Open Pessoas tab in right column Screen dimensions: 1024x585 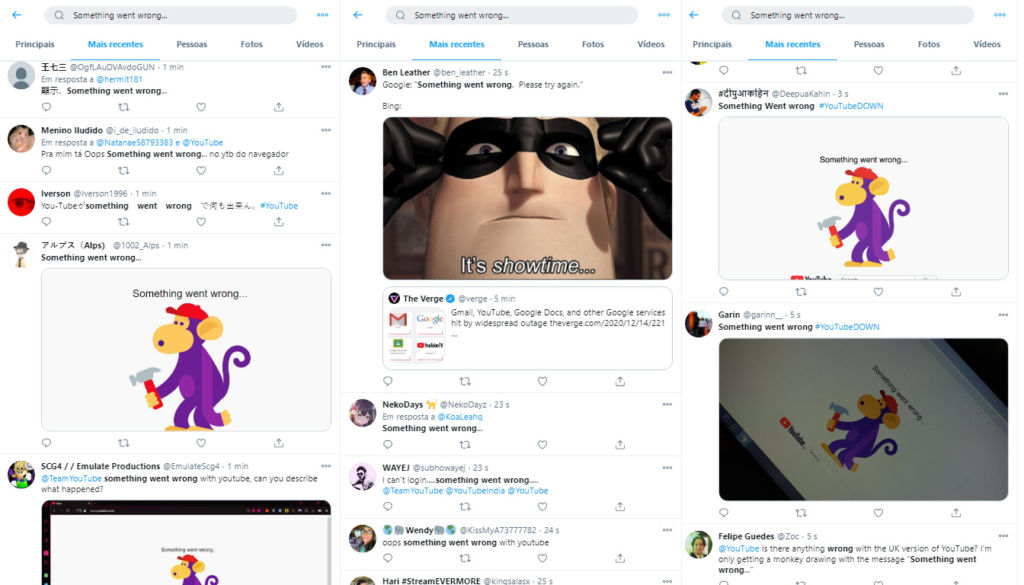(869, 44)
